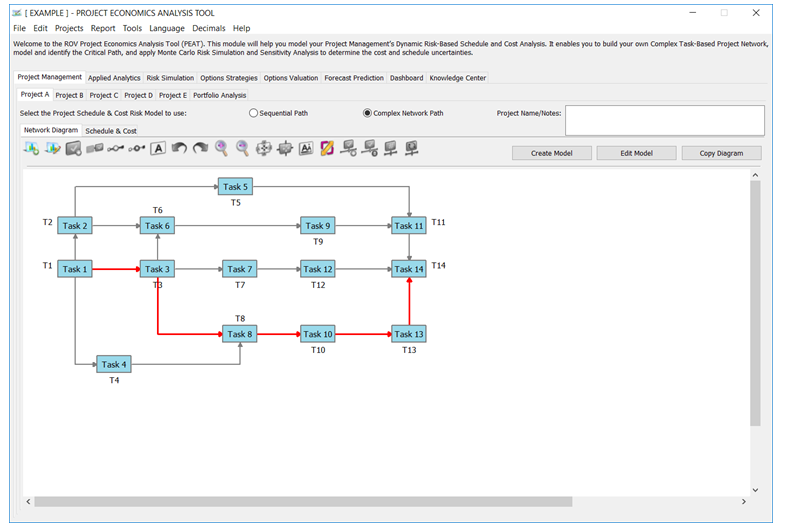Select the text label 'A' tool
The image size is (785, 530).
tap(158, 148)
